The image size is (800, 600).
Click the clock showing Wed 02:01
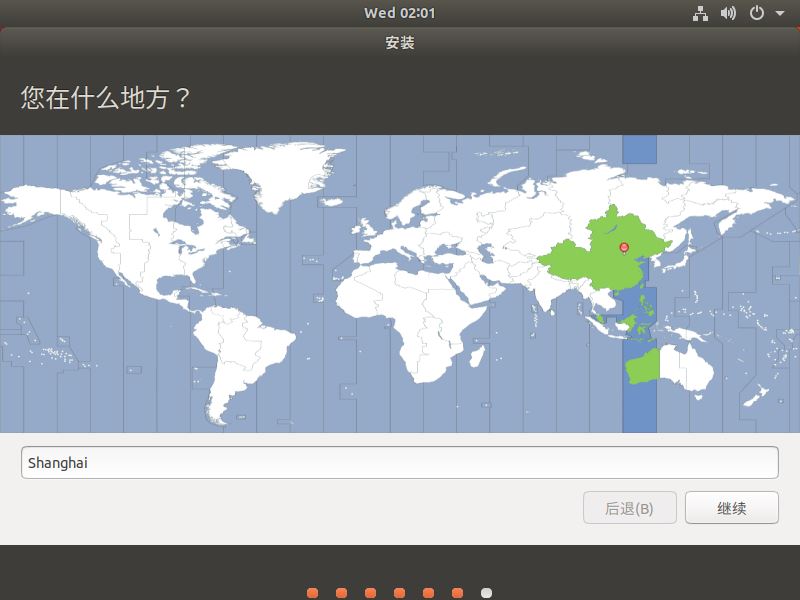(x=400, y=13)
